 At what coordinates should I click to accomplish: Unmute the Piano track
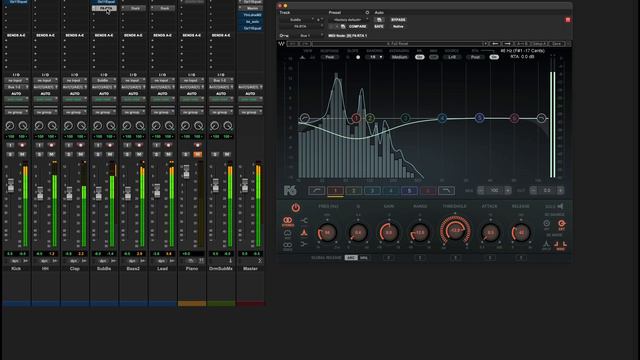coord(198,154)
